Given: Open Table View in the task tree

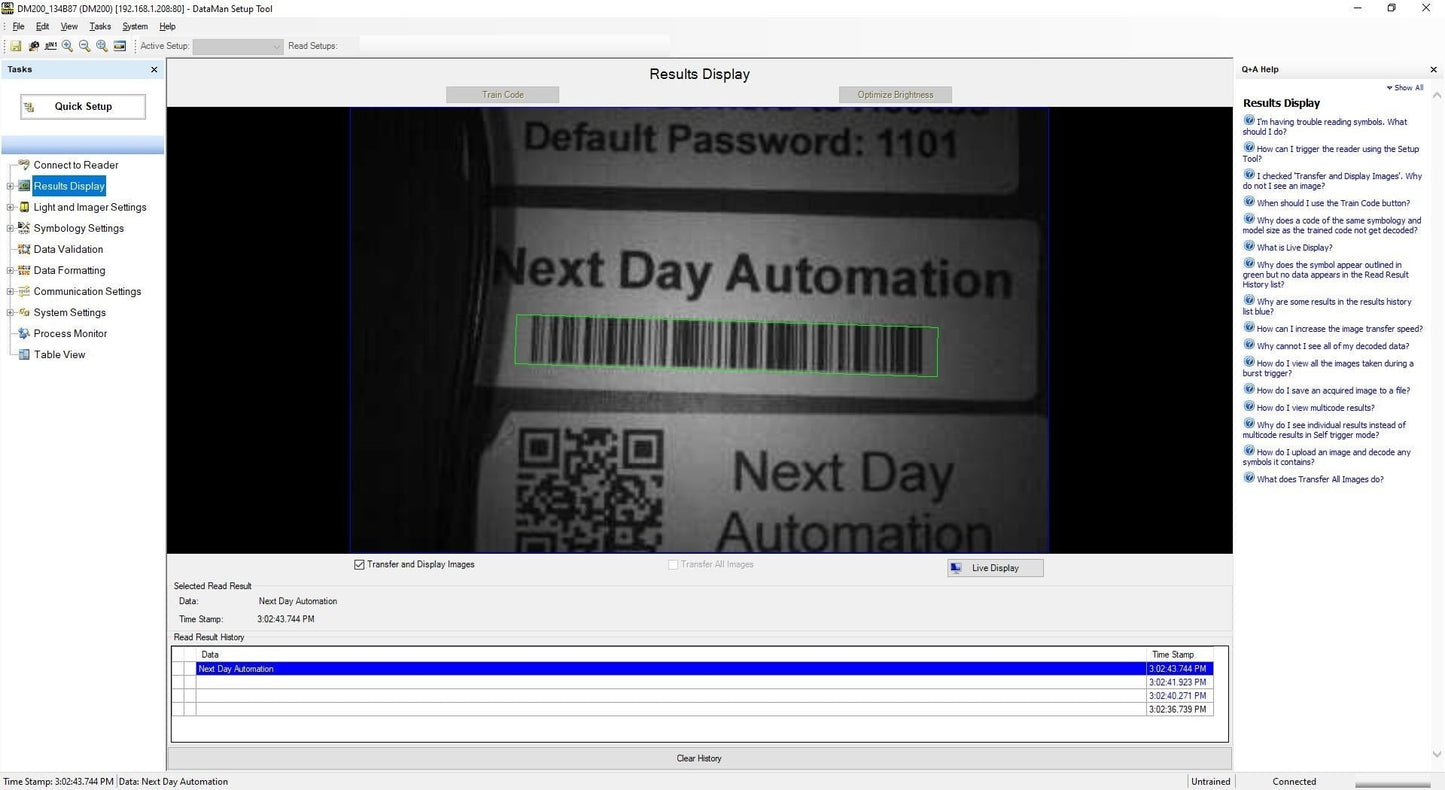Looking at the screenshot, I should pos(59,355).
